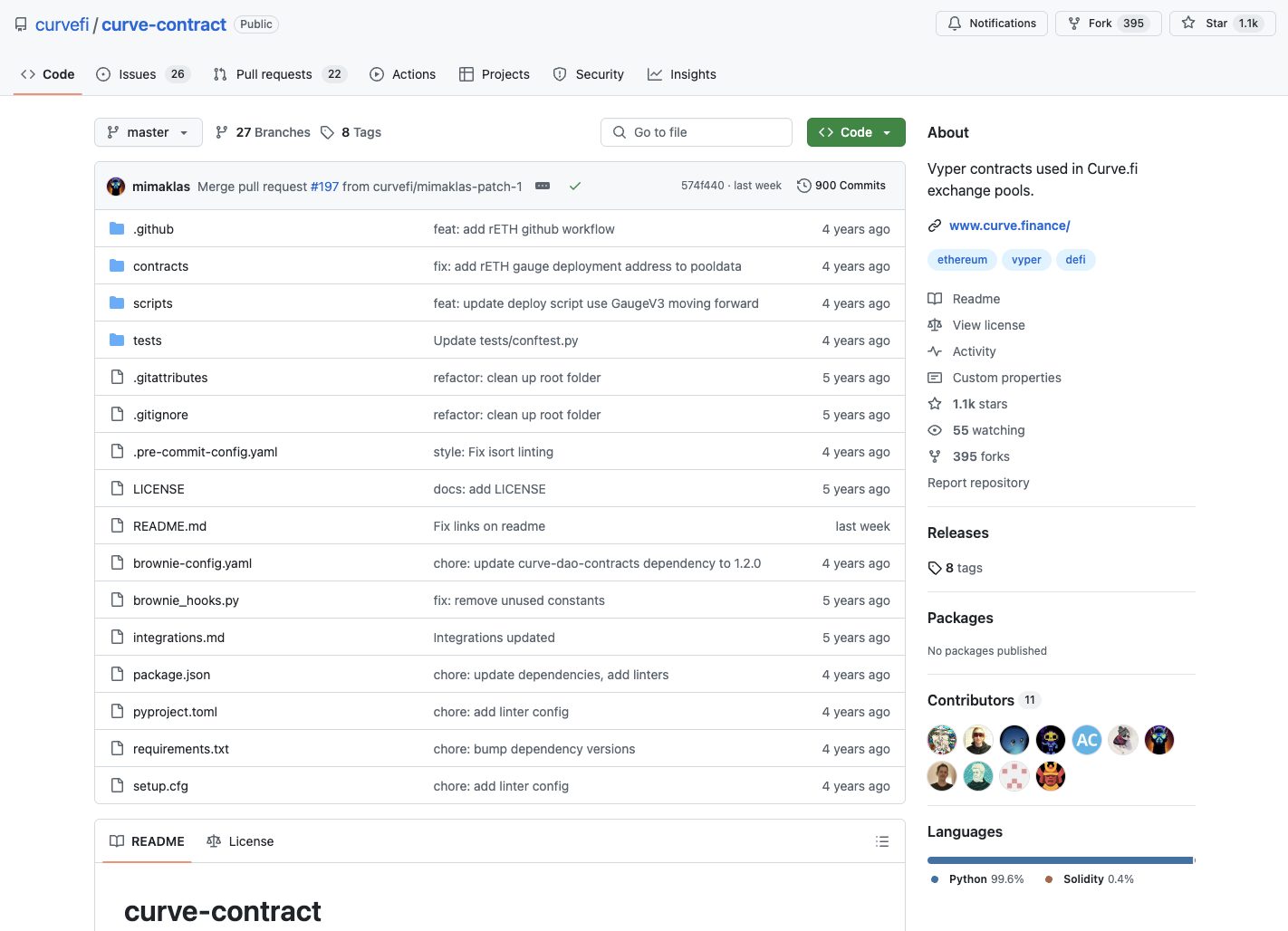
Task: Open the integrations.md file
Action: 178,638
